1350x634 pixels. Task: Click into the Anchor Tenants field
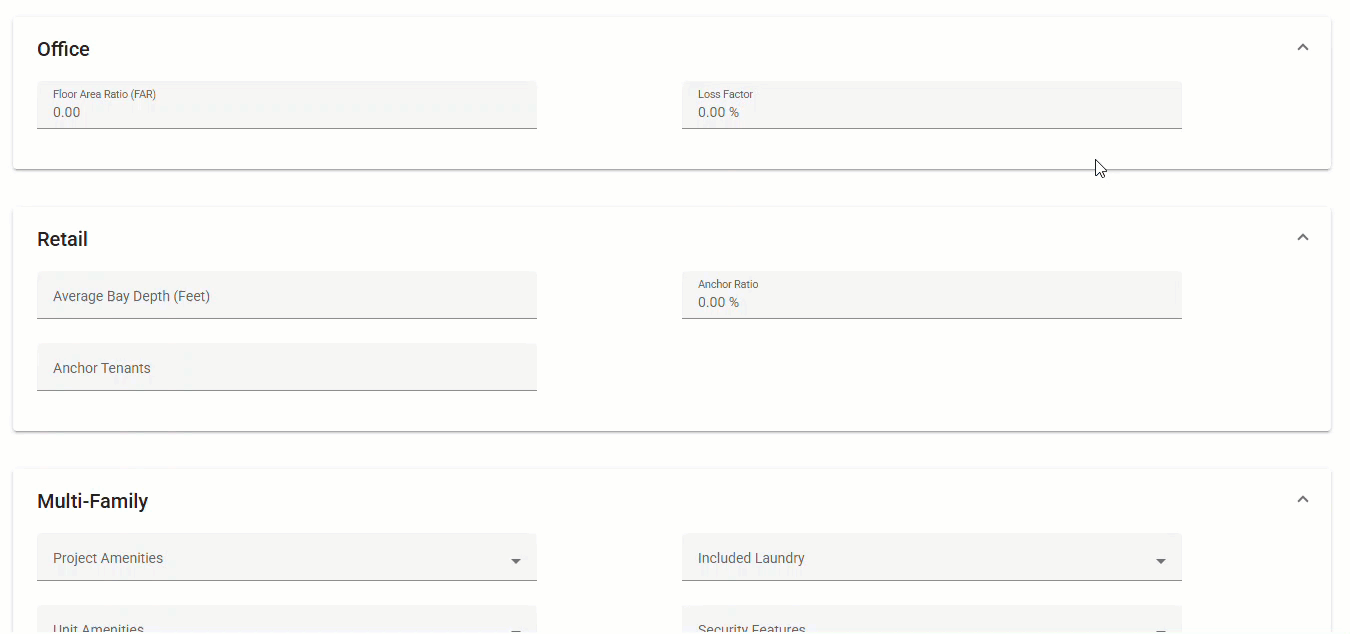click(287, 367)
